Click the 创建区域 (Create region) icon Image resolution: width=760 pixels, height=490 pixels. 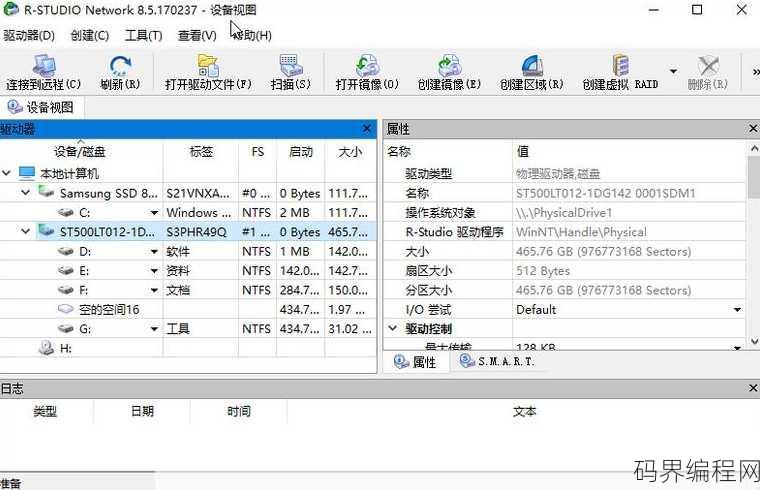(532, 66)
